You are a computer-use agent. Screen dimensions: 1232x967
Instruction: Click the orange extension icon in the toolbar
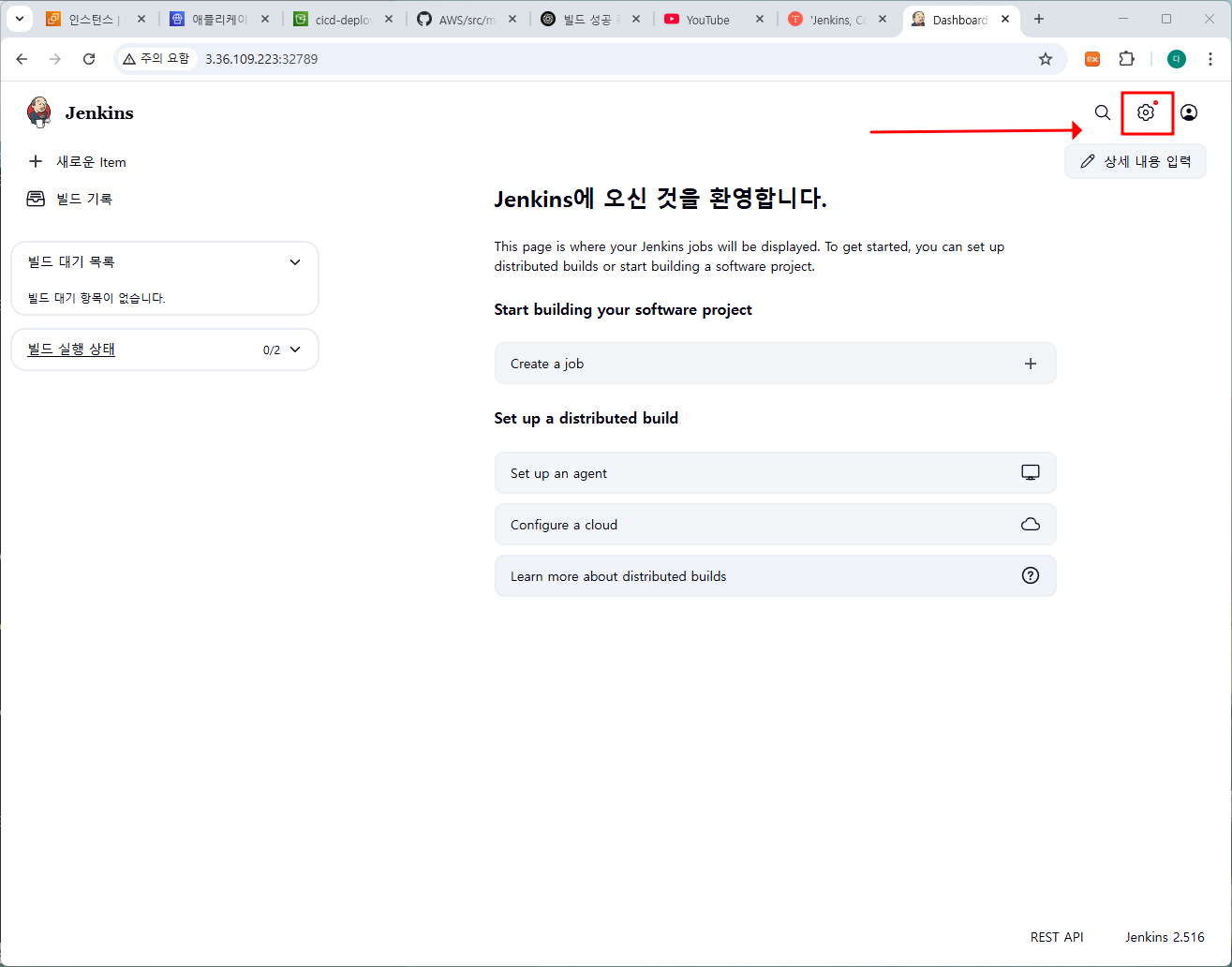tap(1092, 59)
